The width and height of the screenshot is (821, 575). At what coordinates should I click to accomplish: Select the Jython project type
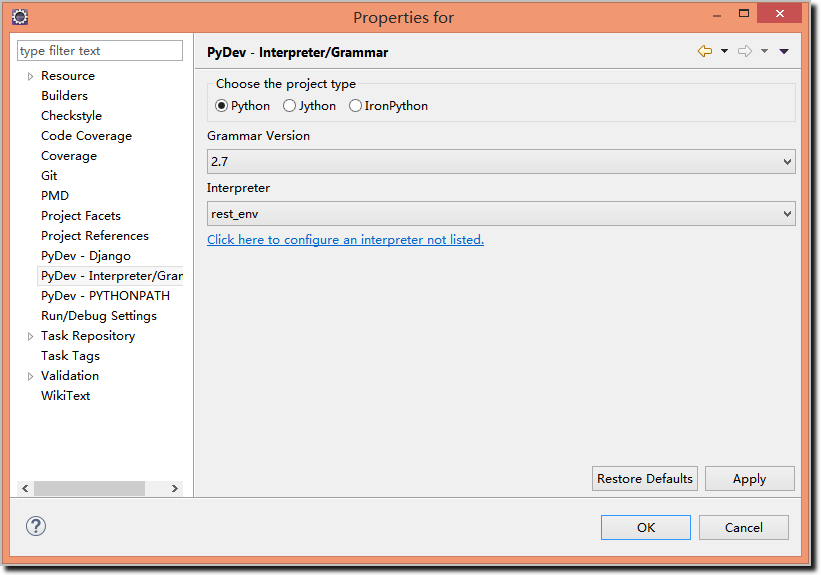click(x=309, y=106)
